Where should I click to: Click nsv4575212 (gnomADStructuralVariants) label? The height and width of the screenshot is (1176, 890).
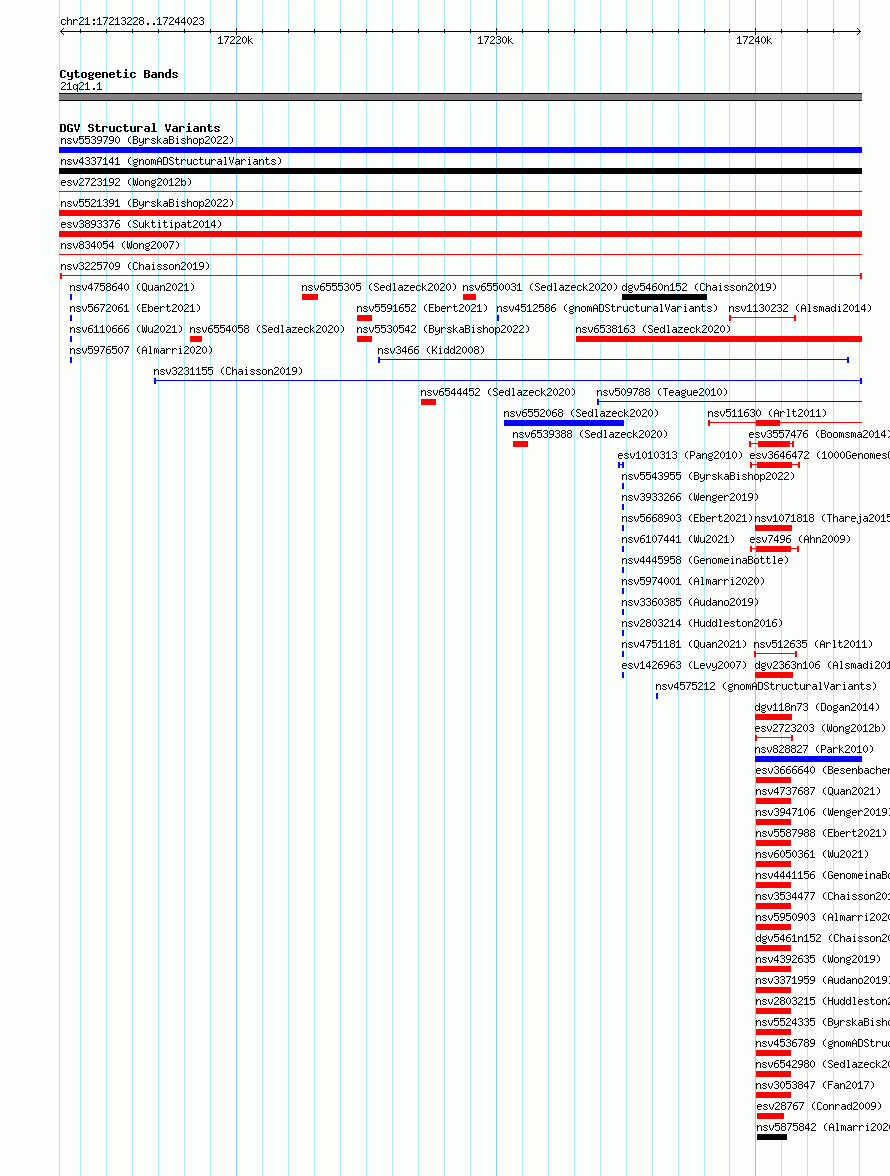pyautogui.click(x=766, y=686)
